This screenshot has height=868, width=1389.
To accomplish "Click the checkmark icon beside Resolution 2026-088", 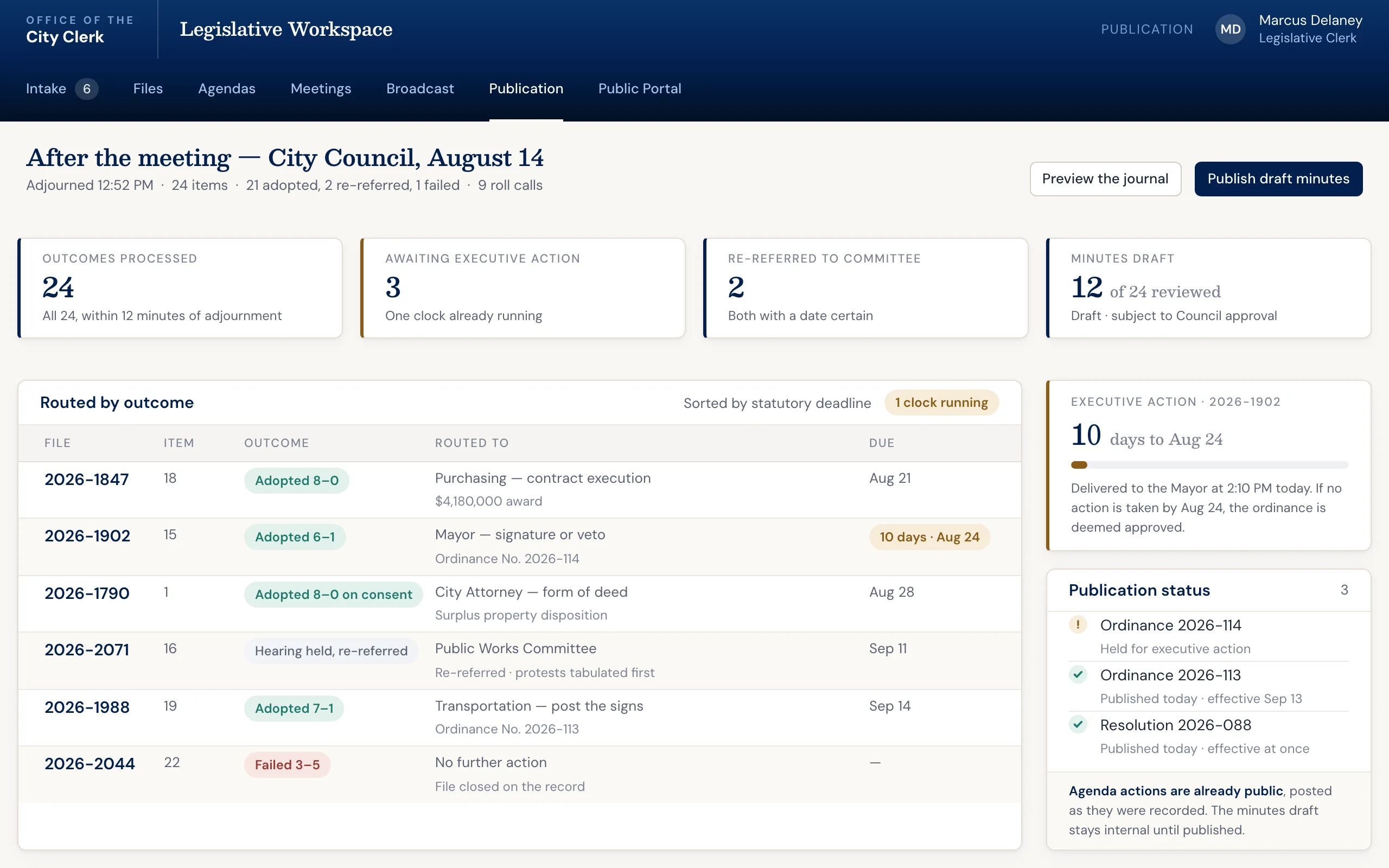I will (x=1078, y=724).
